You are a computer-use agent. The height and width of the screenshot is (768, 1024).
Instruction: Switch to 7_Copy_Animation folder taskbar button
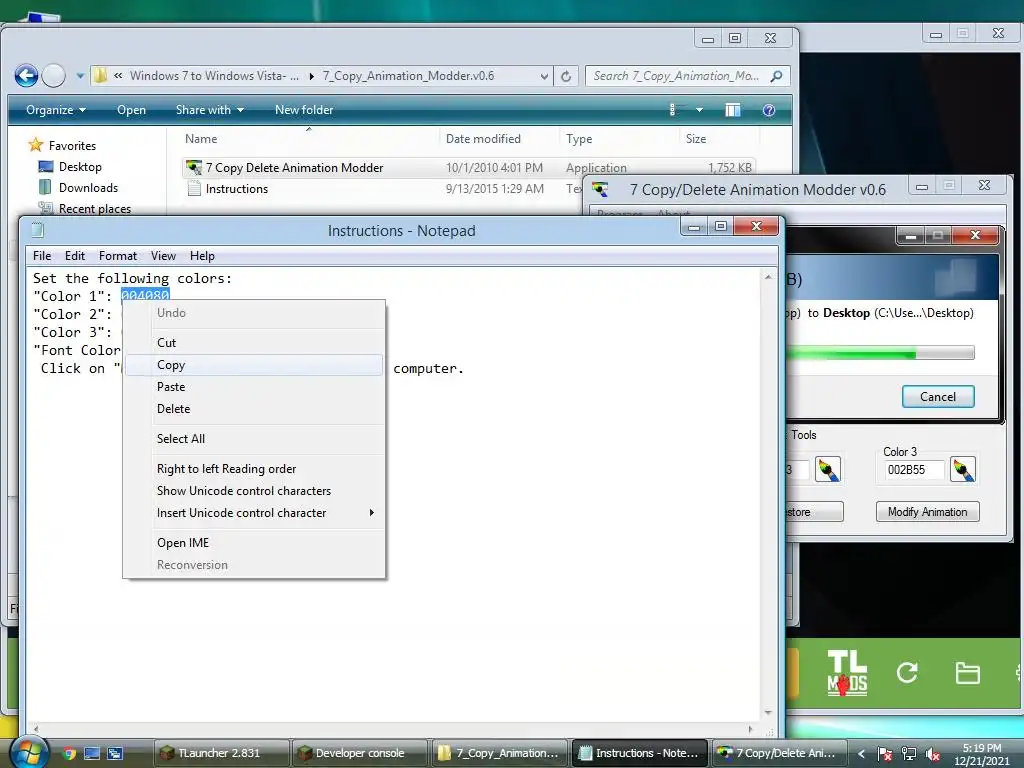pyautogui.click(x=499, y=753)
